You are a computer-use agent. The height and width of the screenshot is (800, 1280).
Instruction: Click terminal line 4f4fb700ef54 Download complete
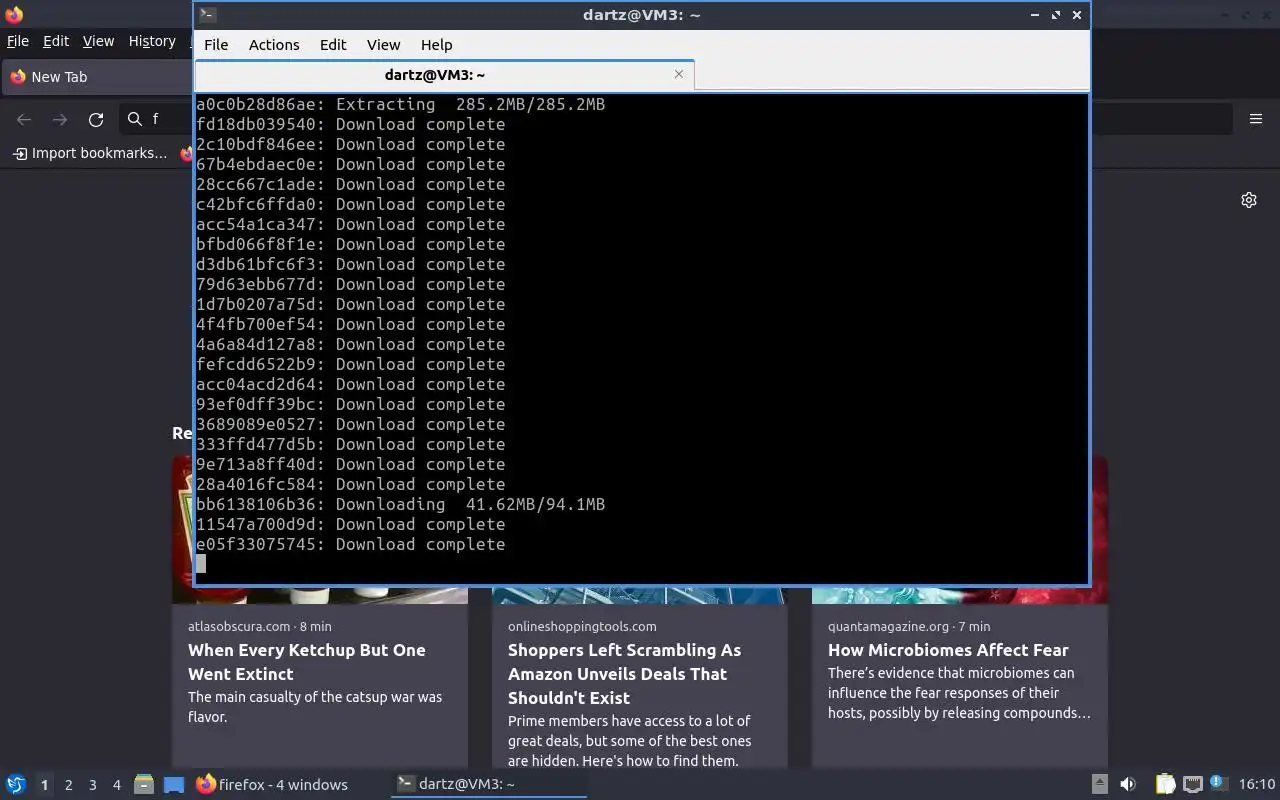(350, 324)
